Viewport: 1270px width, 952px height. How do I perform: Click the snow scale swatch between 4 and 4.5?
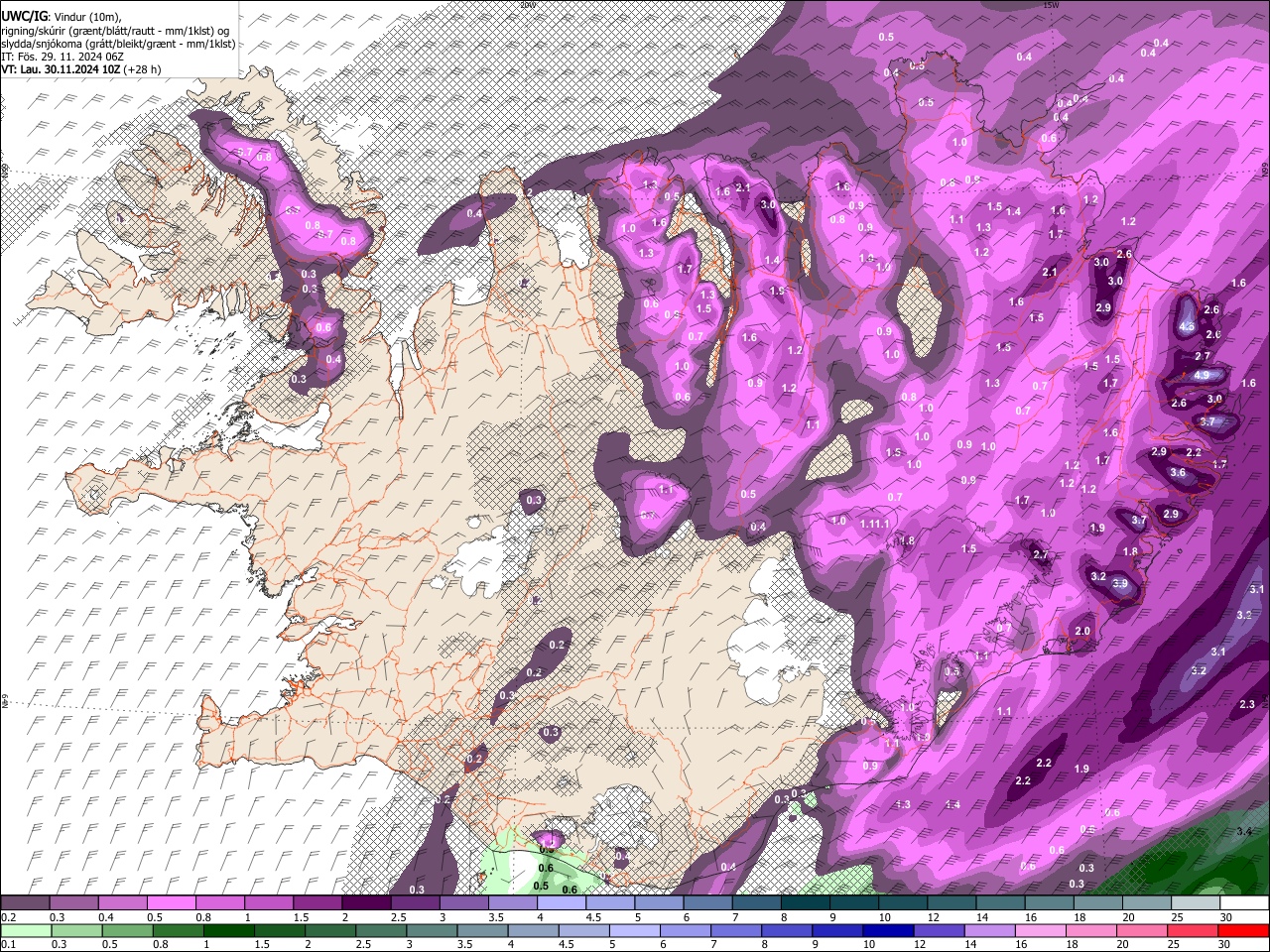point(562,903)
